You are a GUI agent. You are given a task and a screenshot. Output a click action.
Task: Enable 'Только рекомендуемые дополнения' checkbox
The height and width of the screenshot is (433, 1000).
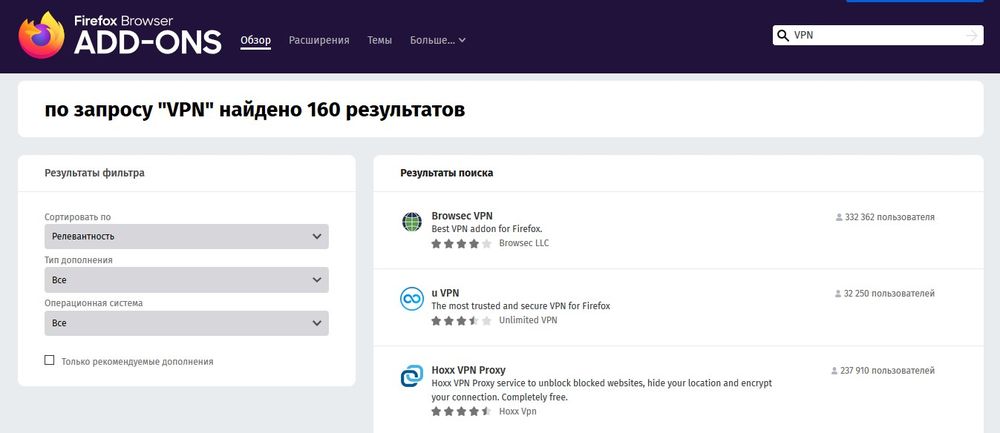coord(50,361)
